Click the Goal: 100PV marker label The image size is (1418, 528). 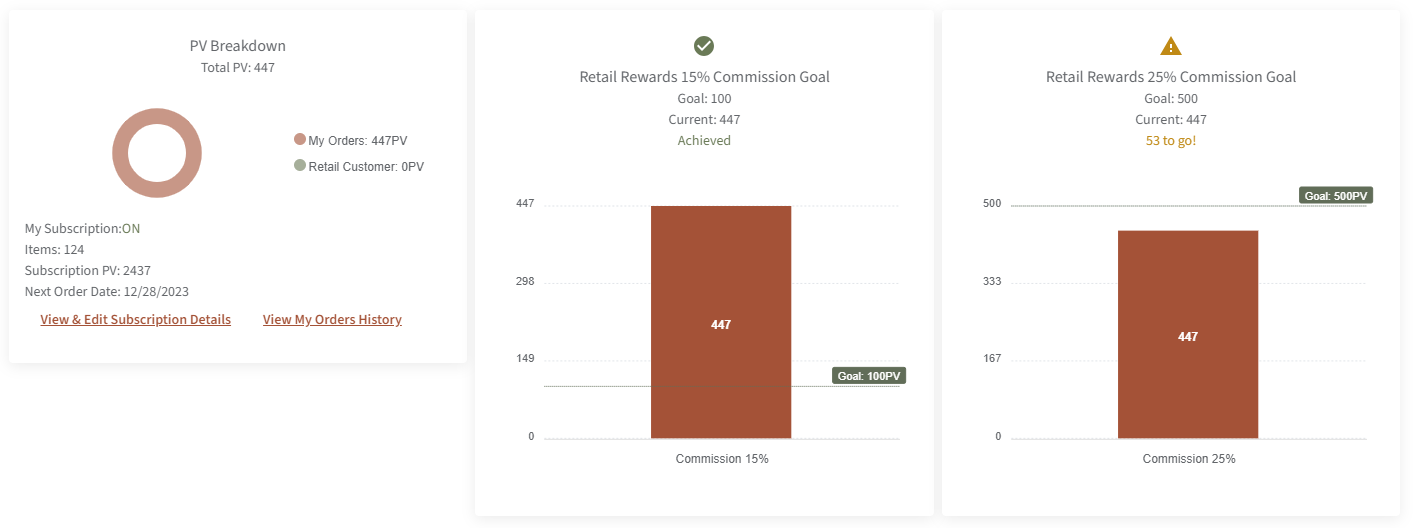868,376
